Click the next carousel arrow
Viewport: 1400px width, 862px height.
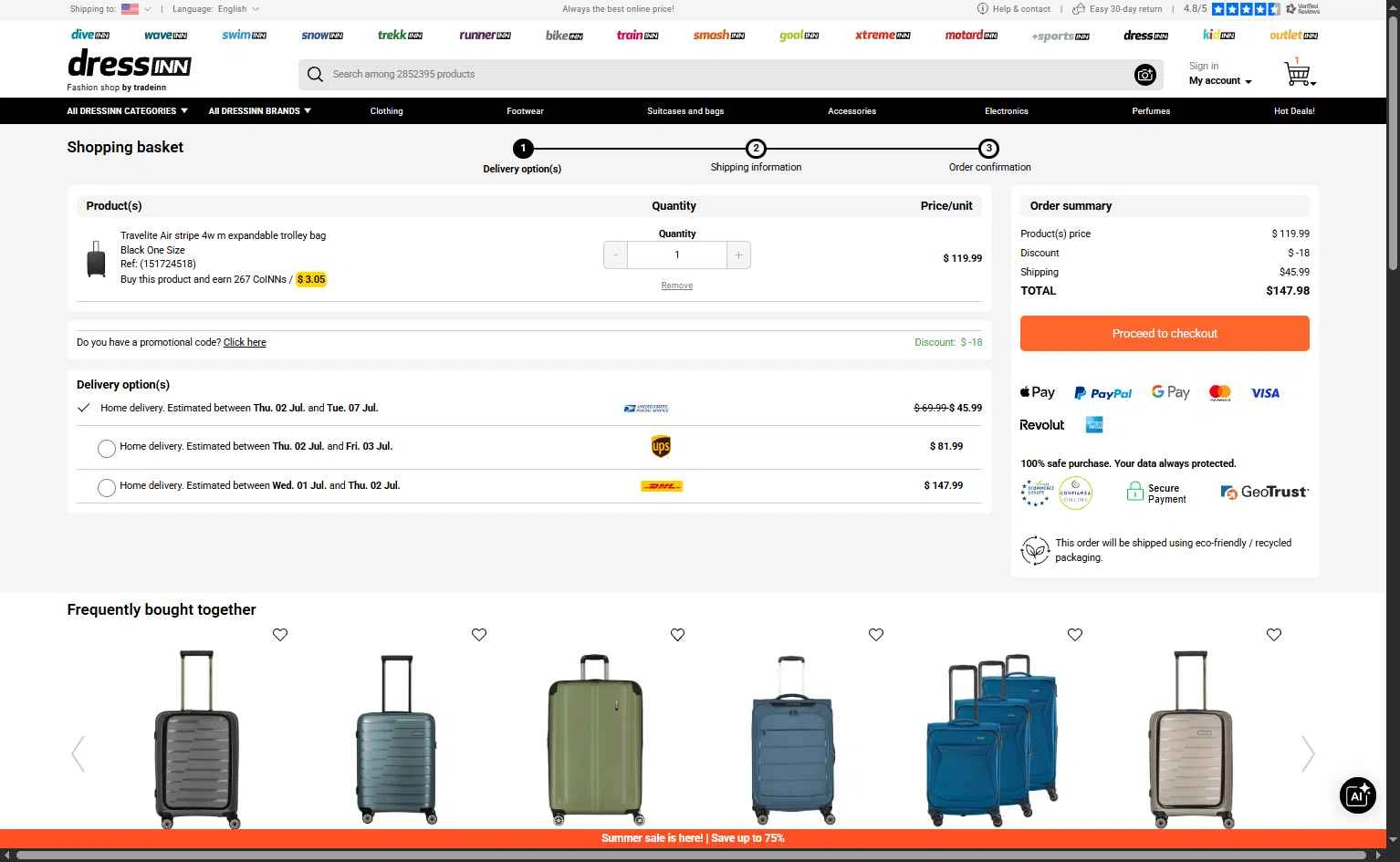[1307, 753]
